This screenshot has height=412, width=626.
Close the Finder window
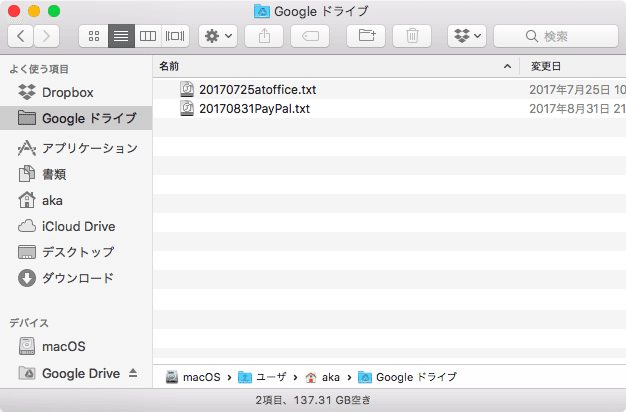point(14,11)
